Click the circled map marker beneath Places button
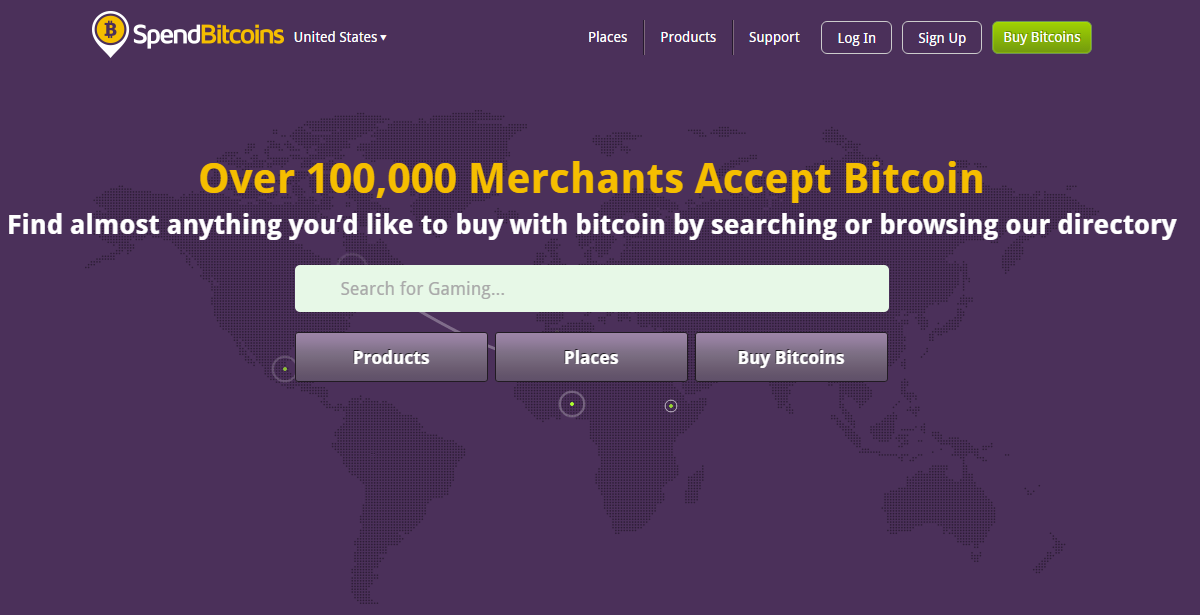This screenshot has width=1200, height=615. click(572, 404)
